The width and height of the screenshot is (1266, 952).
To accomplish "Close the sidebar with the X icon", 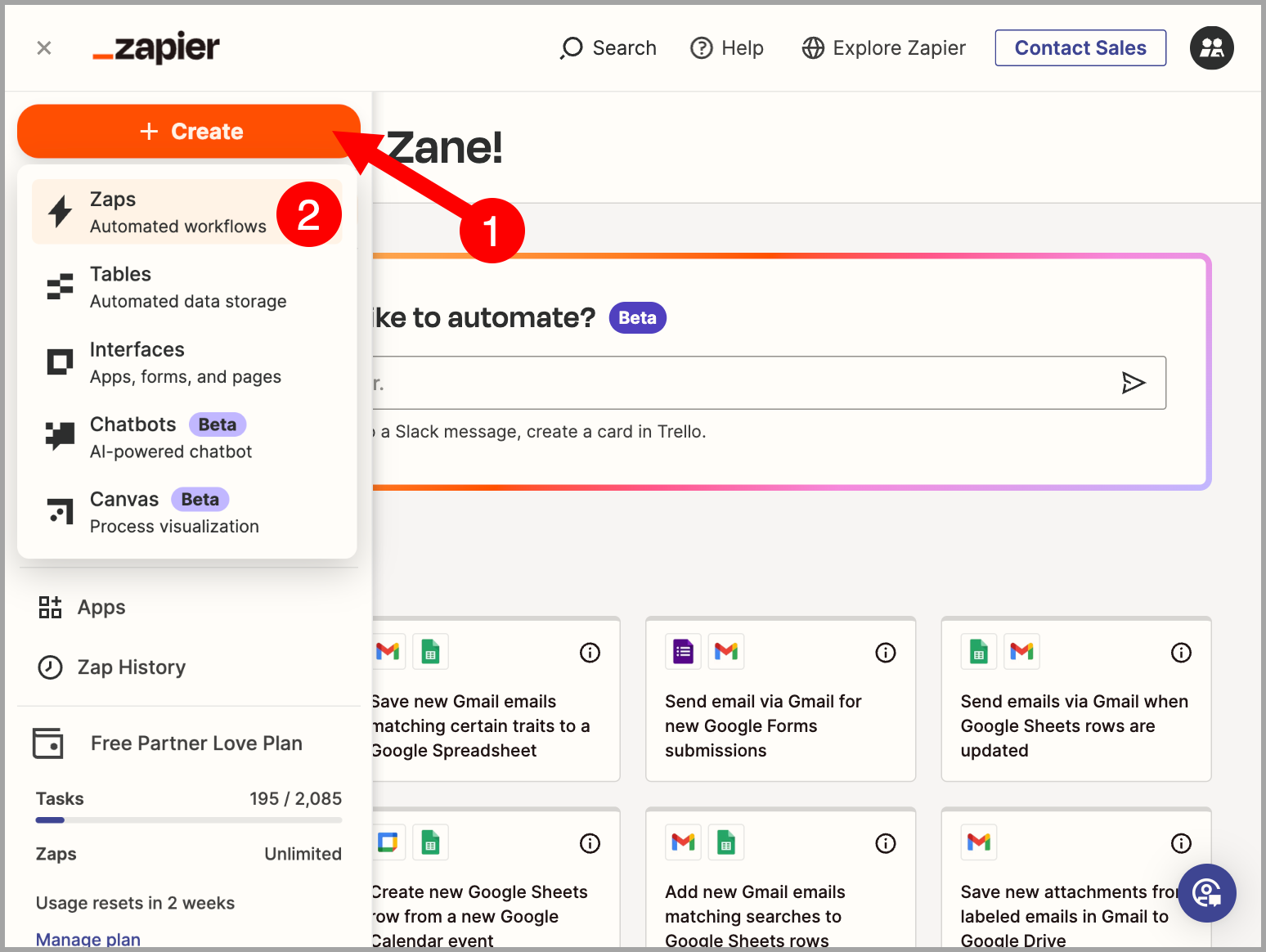I will tap(44, 48).
